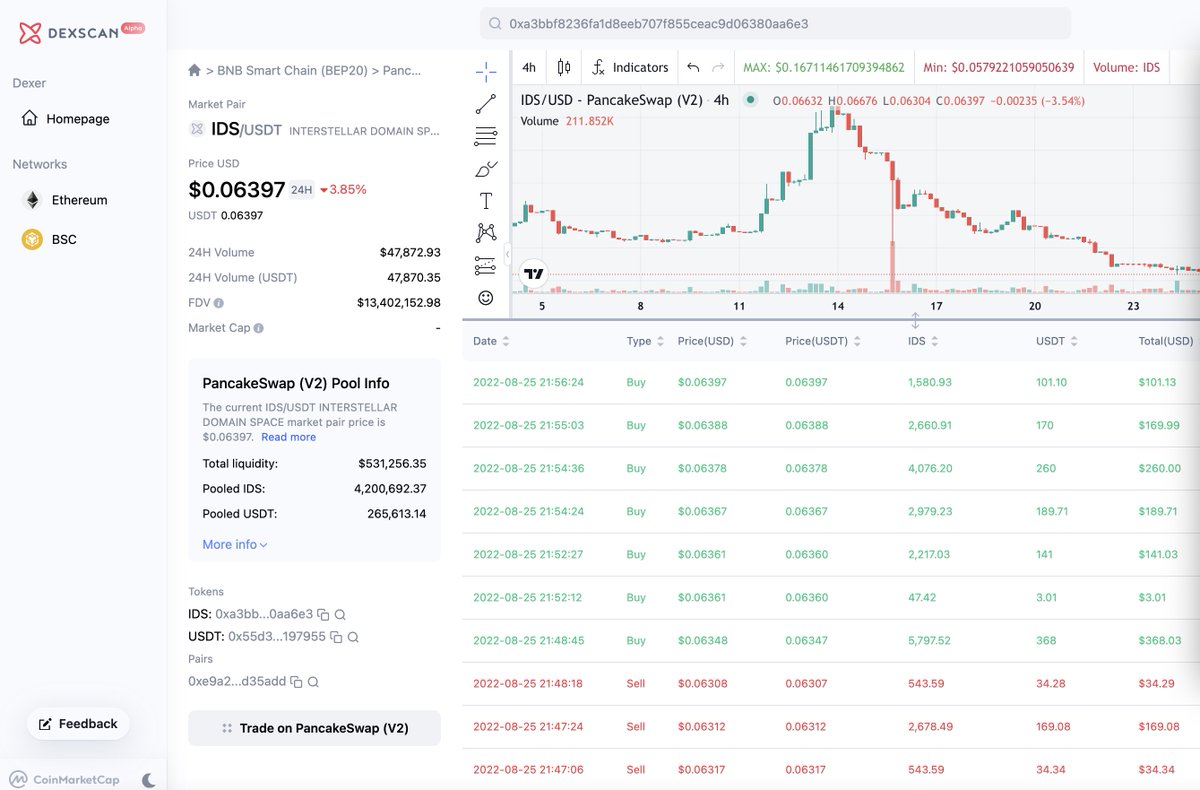Open the chart patterns tool
This screenshot has height=790, width=1200.
coord(486,233)
